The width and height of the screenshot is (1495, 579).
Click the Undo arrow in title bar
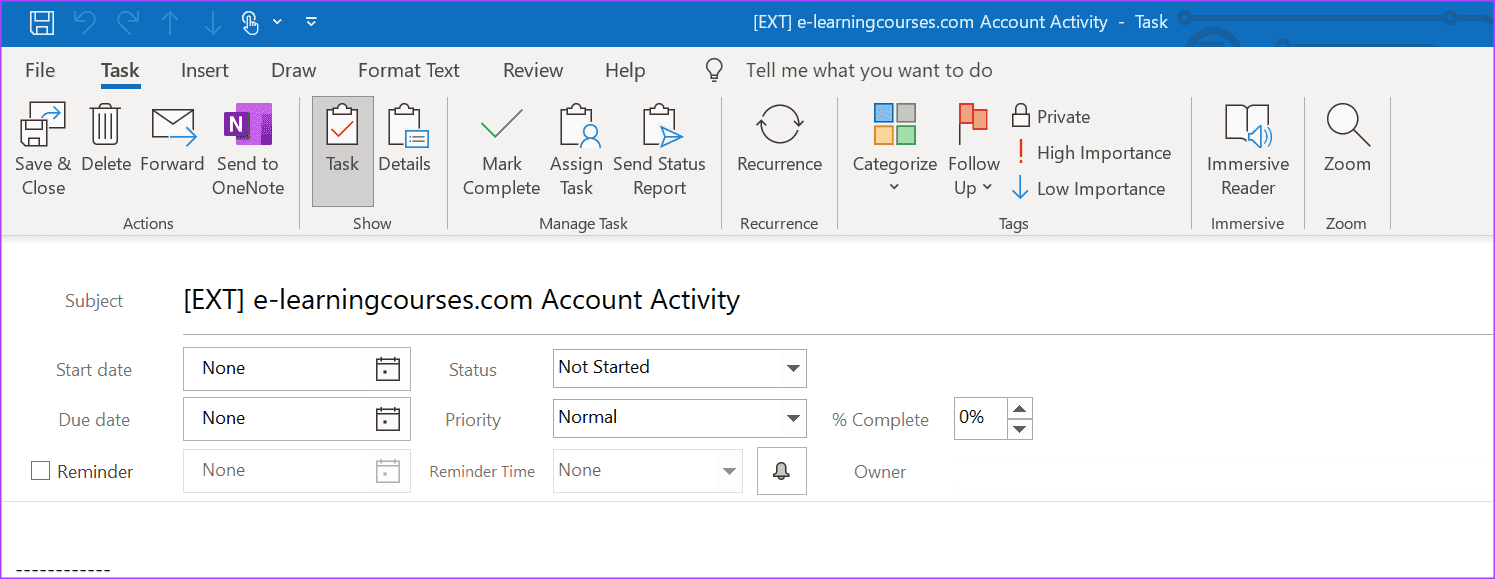pyautogui.click(x=85, y=22)
